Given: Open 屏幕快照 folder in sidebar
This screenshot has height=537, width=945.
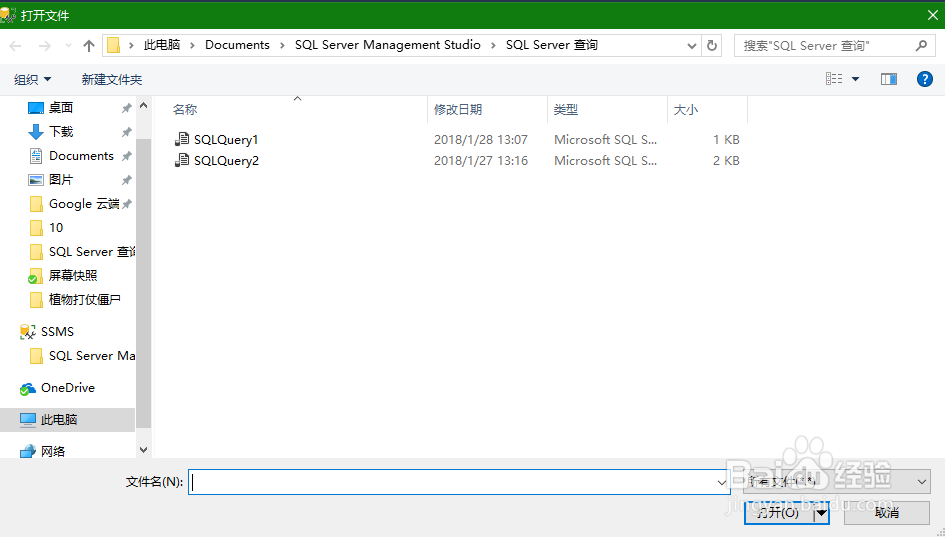Looking at the screenshot, I should tap(73, 276).
